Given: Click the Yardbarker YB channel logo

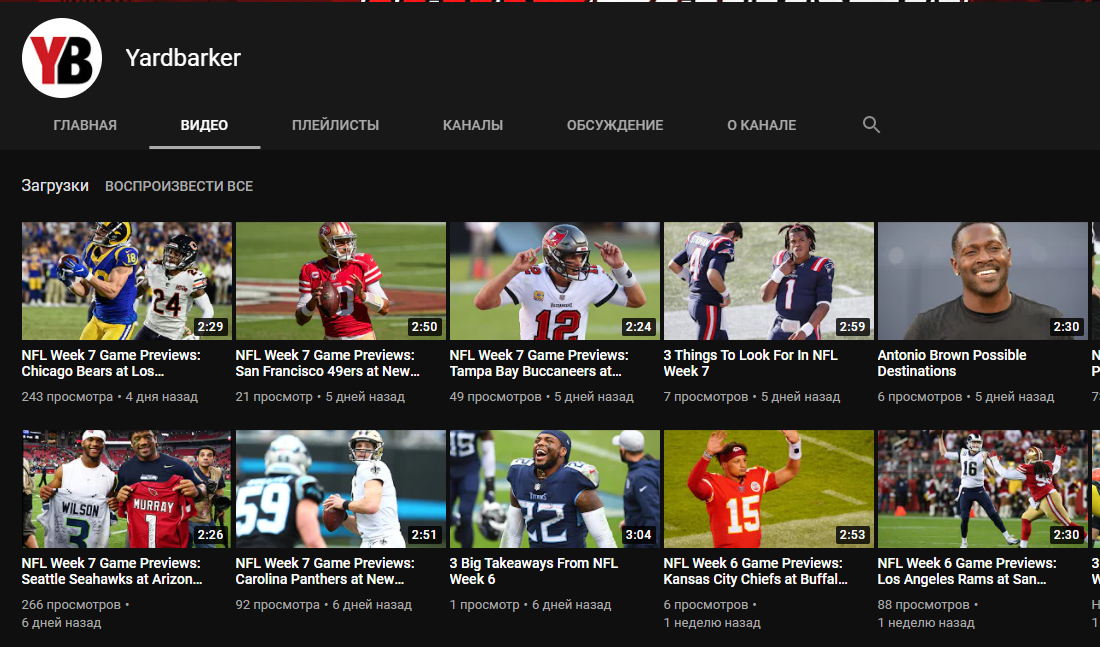Looking at the screenshot, I should pyautogui.click(x=62, y=58).
